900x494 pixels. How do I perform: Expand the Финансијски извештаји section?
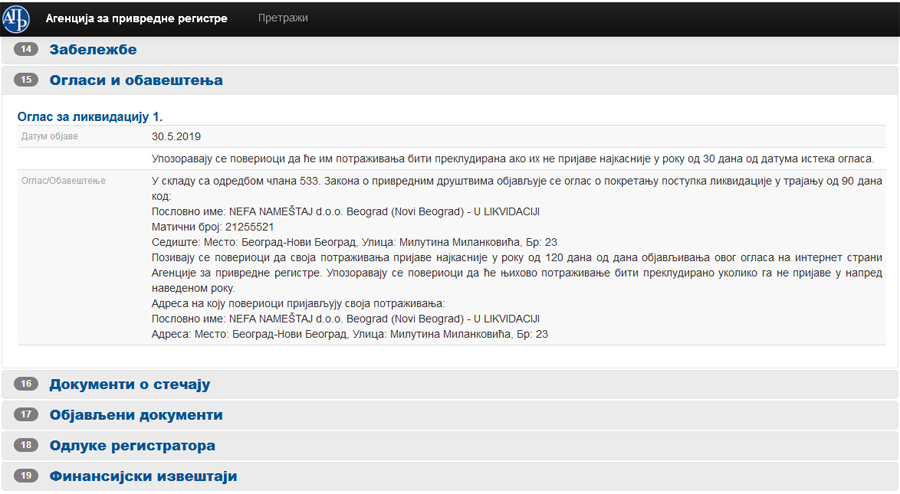143,476
